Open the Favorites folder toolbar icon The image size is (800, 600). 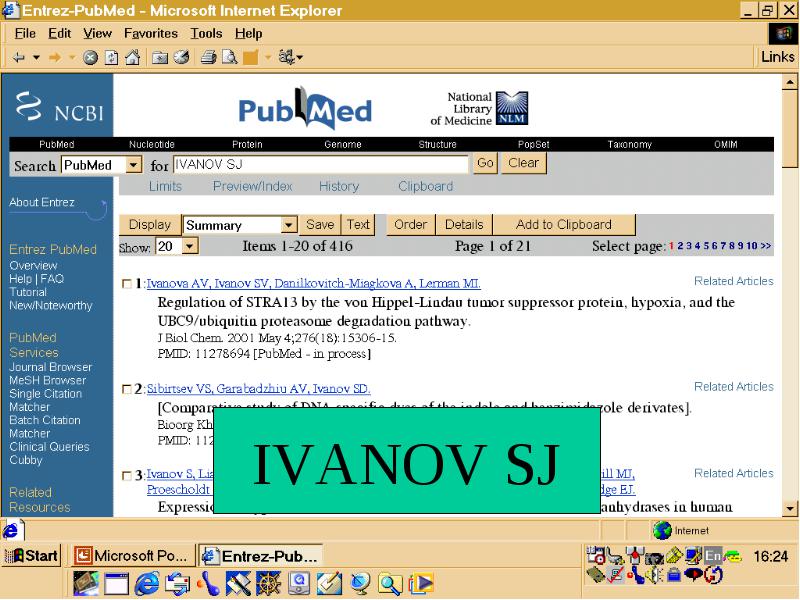click(x=160, y=57)
